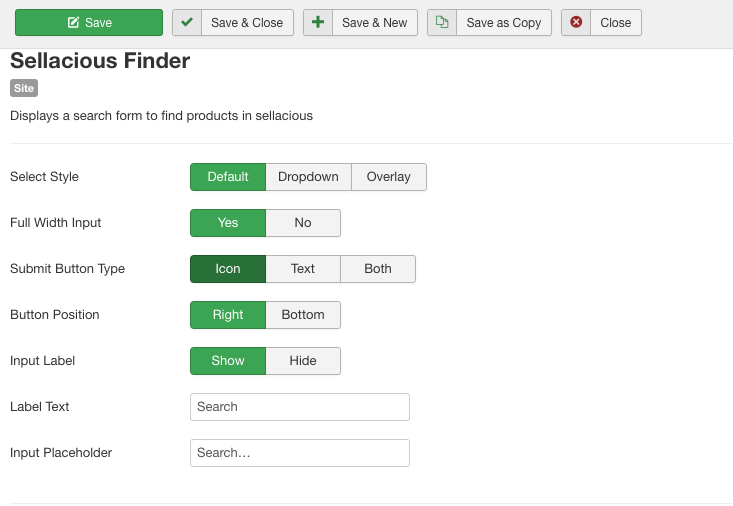
Task: Click the plus icon for Save & New
Action: click(x=318, y=22)
